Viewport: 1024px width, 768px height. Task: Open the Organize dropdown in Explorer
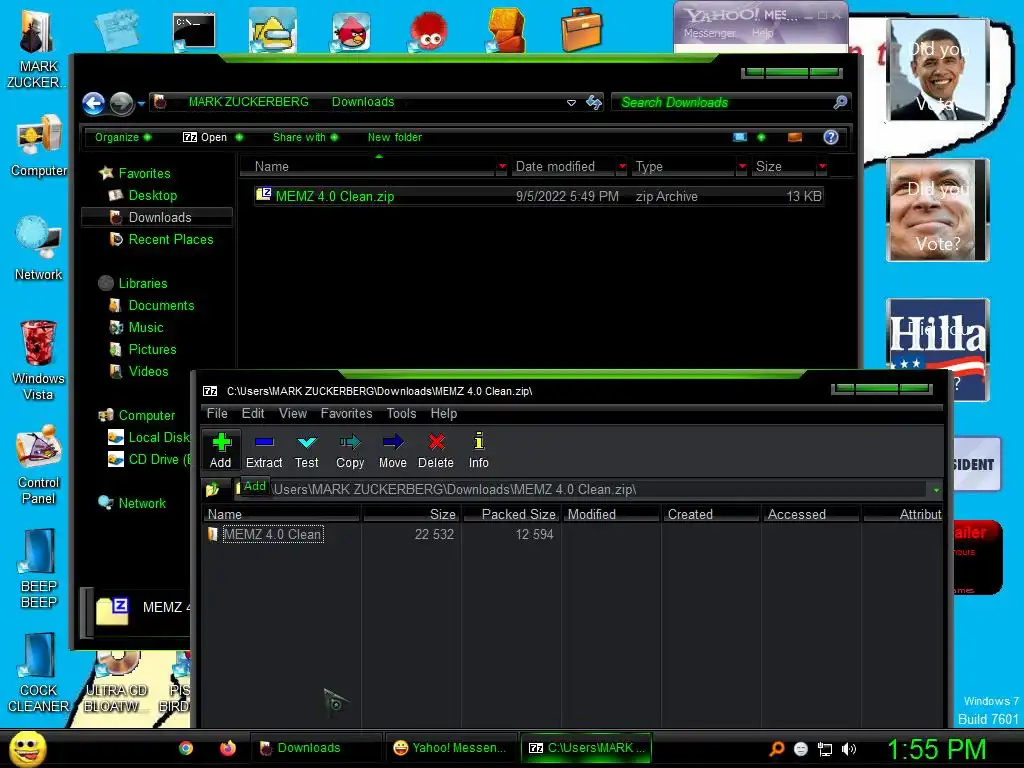click(123, 137)
